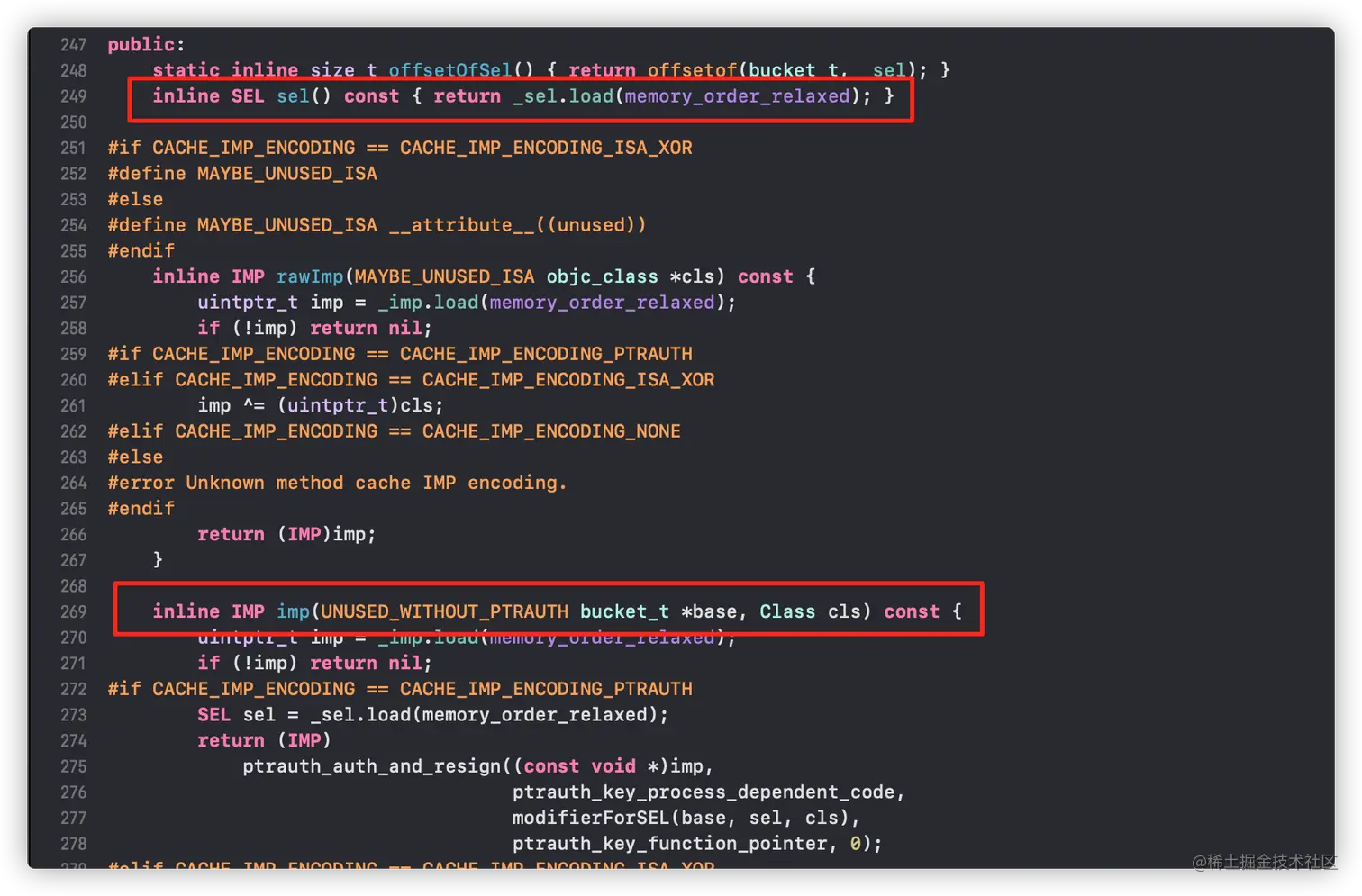
Task: Click "__attribute__((unused))" text
Action: 517,225
